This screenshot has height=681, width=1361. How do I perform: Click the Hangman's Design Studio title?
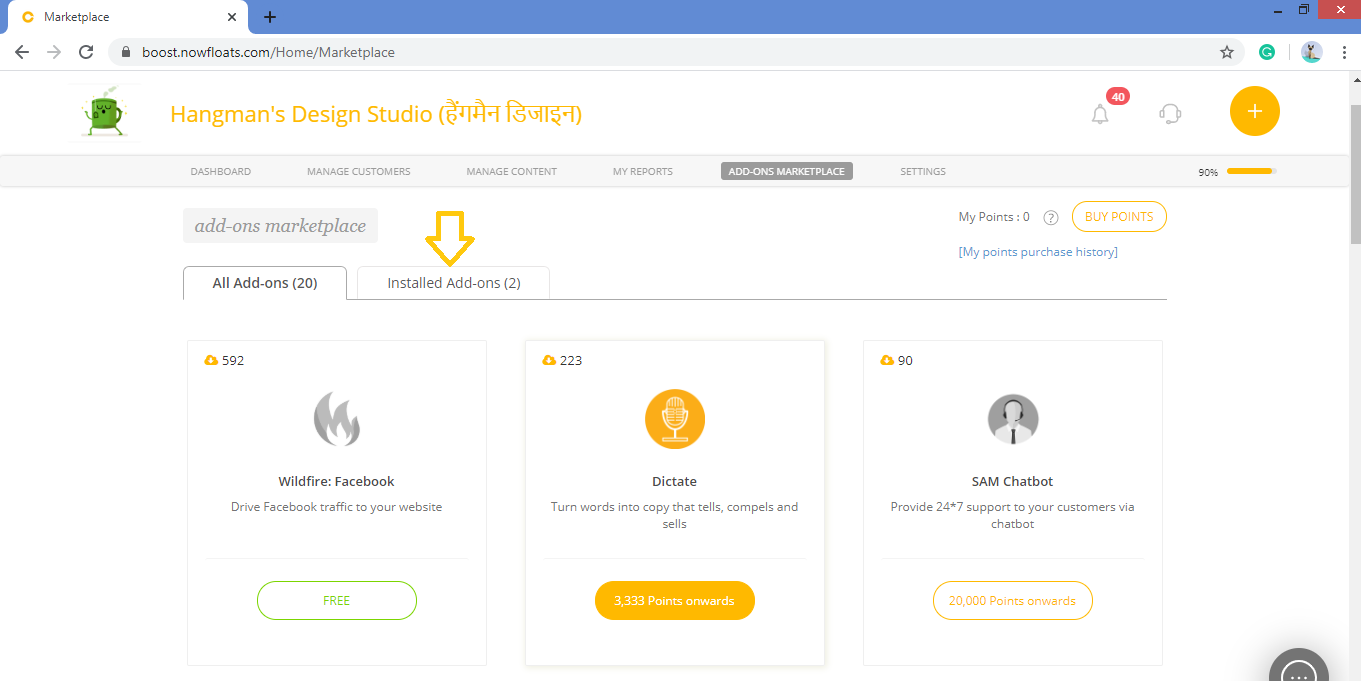[376, 114]
